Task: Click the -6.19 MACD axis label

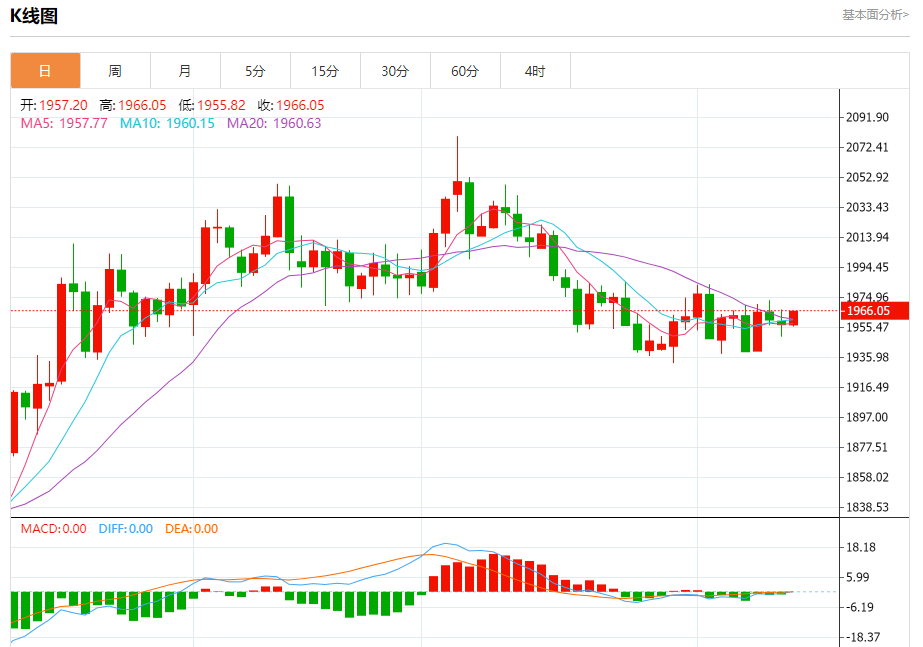Action: click(860, 608)
